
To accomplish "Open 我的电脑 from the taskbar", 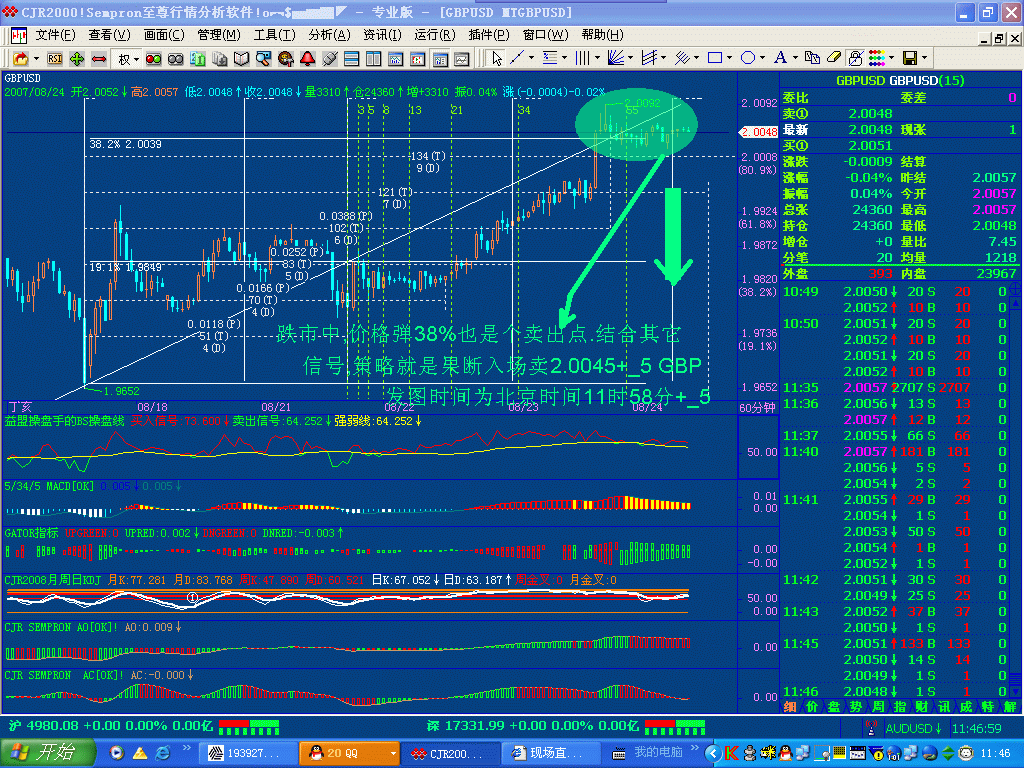I will [x=649, y=753].
